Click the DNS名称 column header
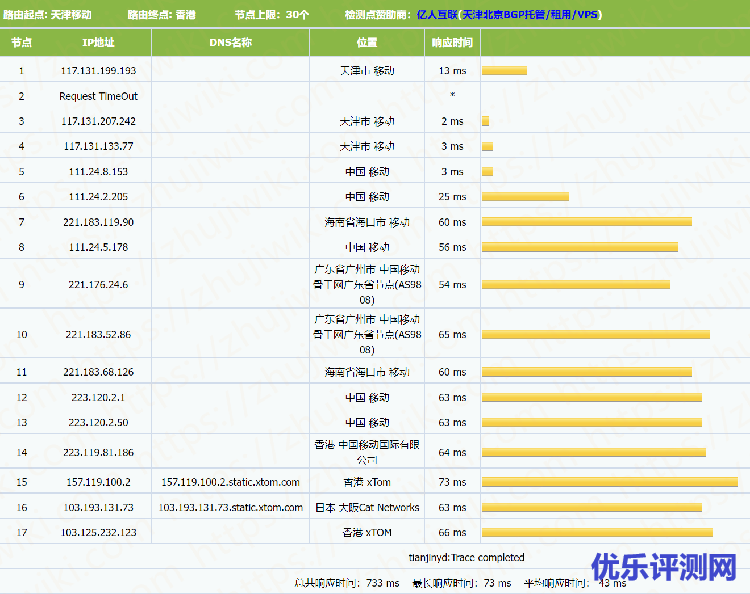The height and width of the screenshot is (594, 750). [x=230, y=43]
